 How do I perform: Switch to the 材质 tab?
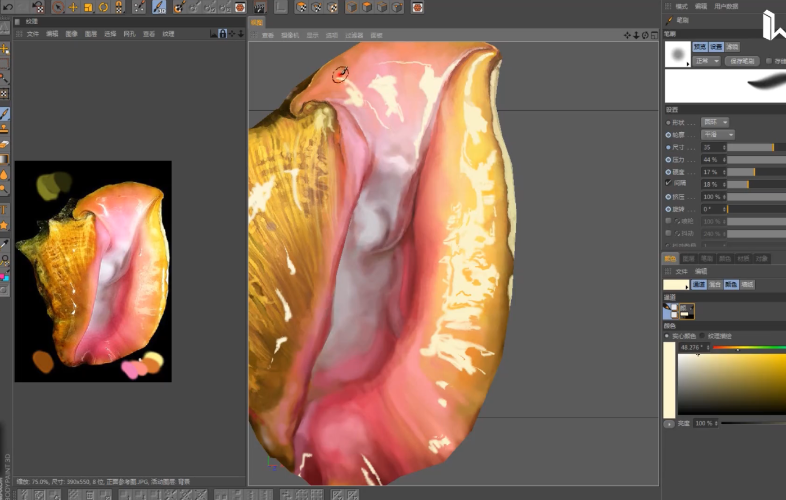coord(743,258)
